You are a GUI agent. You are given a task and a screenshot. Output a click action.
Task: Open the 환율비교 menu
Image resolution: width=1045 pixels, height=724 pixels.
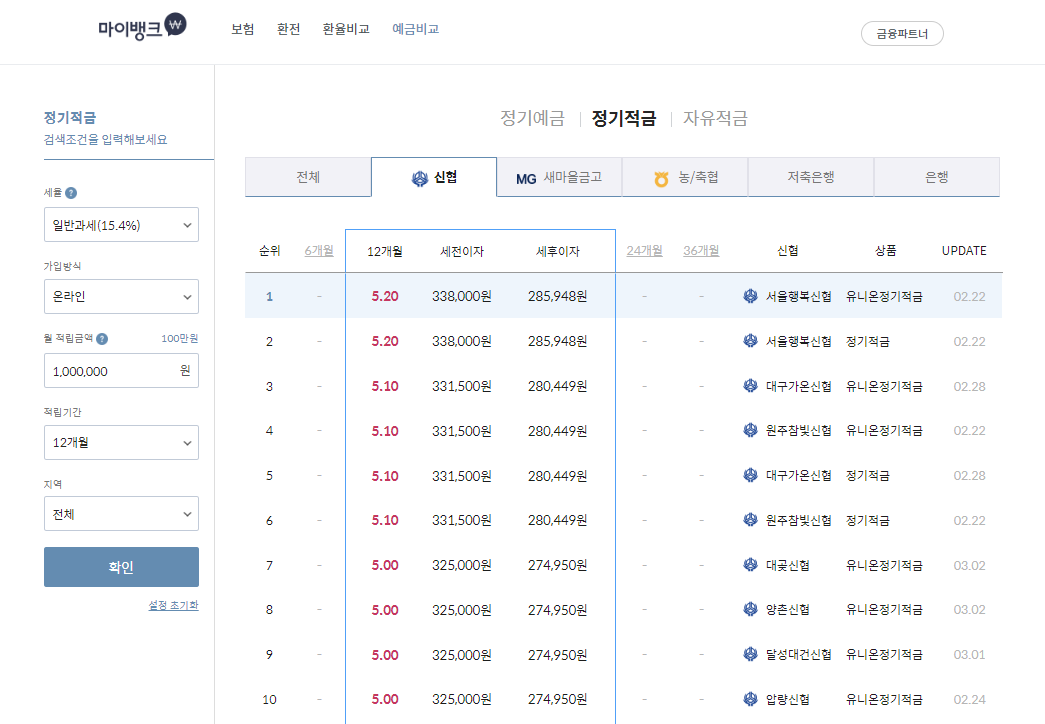pyautogui.click(x=346, y=29)
